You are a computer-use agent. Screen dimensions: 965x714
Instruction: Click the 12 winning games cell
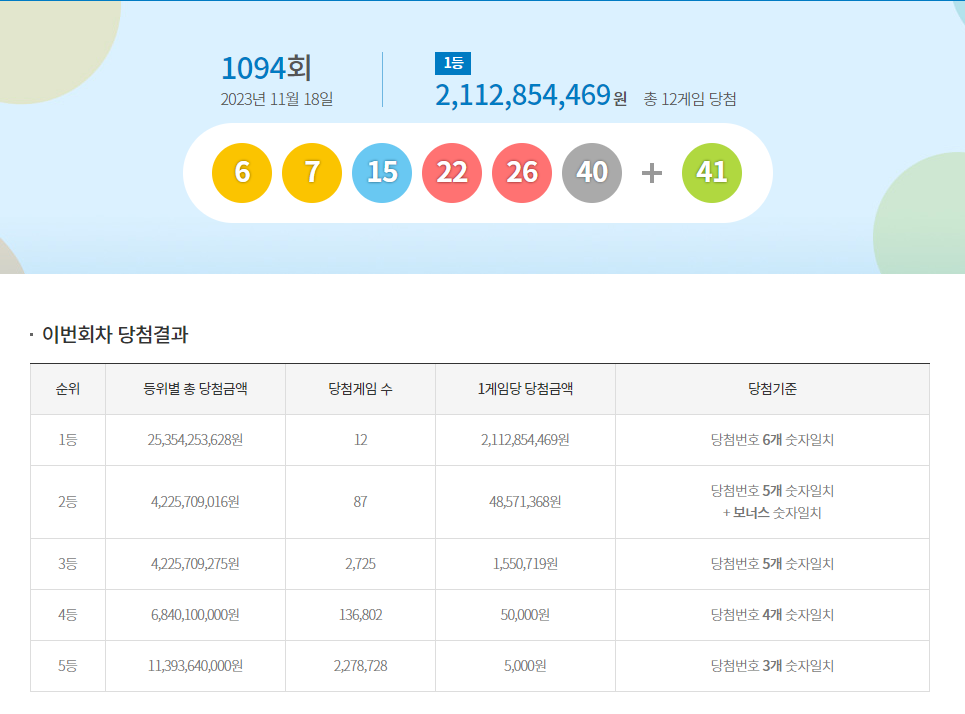tap(360, 440)
